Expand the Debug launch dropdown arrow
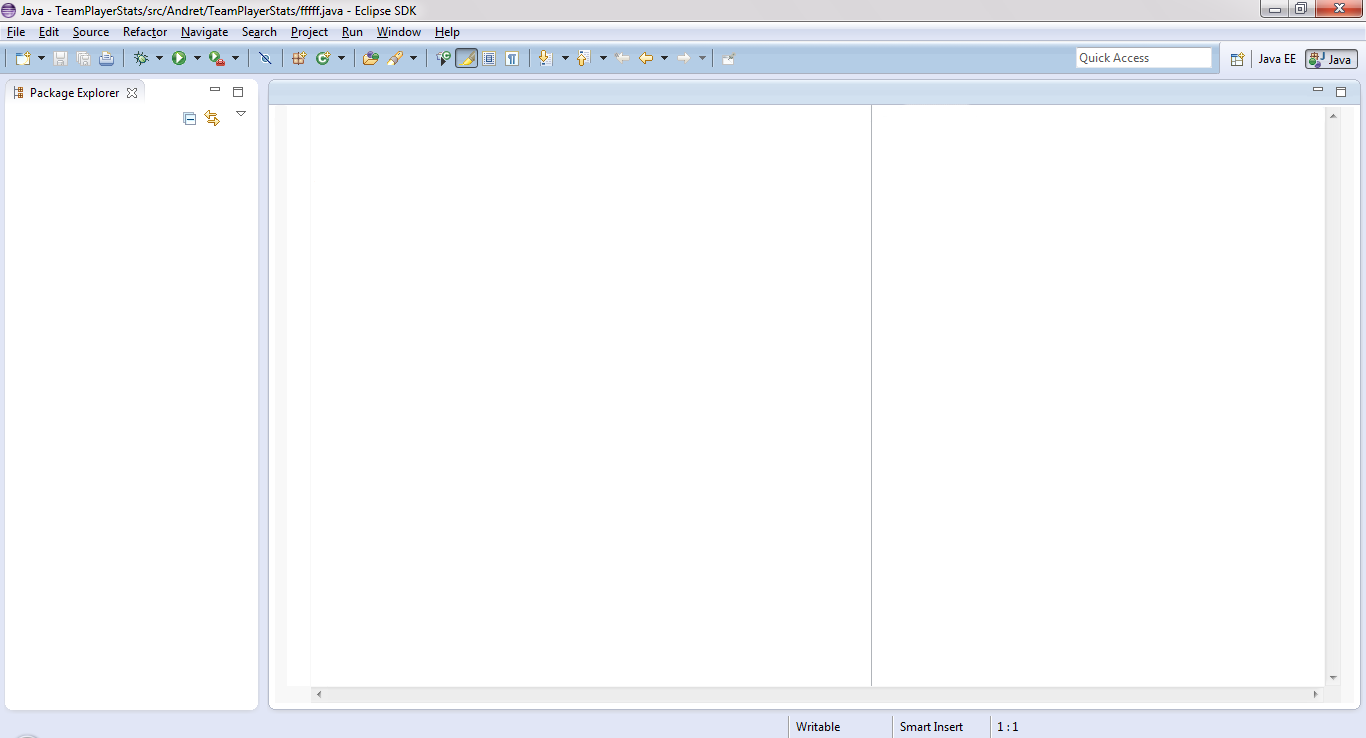This screenshot has width=1366, height=738. pos(159,58)
